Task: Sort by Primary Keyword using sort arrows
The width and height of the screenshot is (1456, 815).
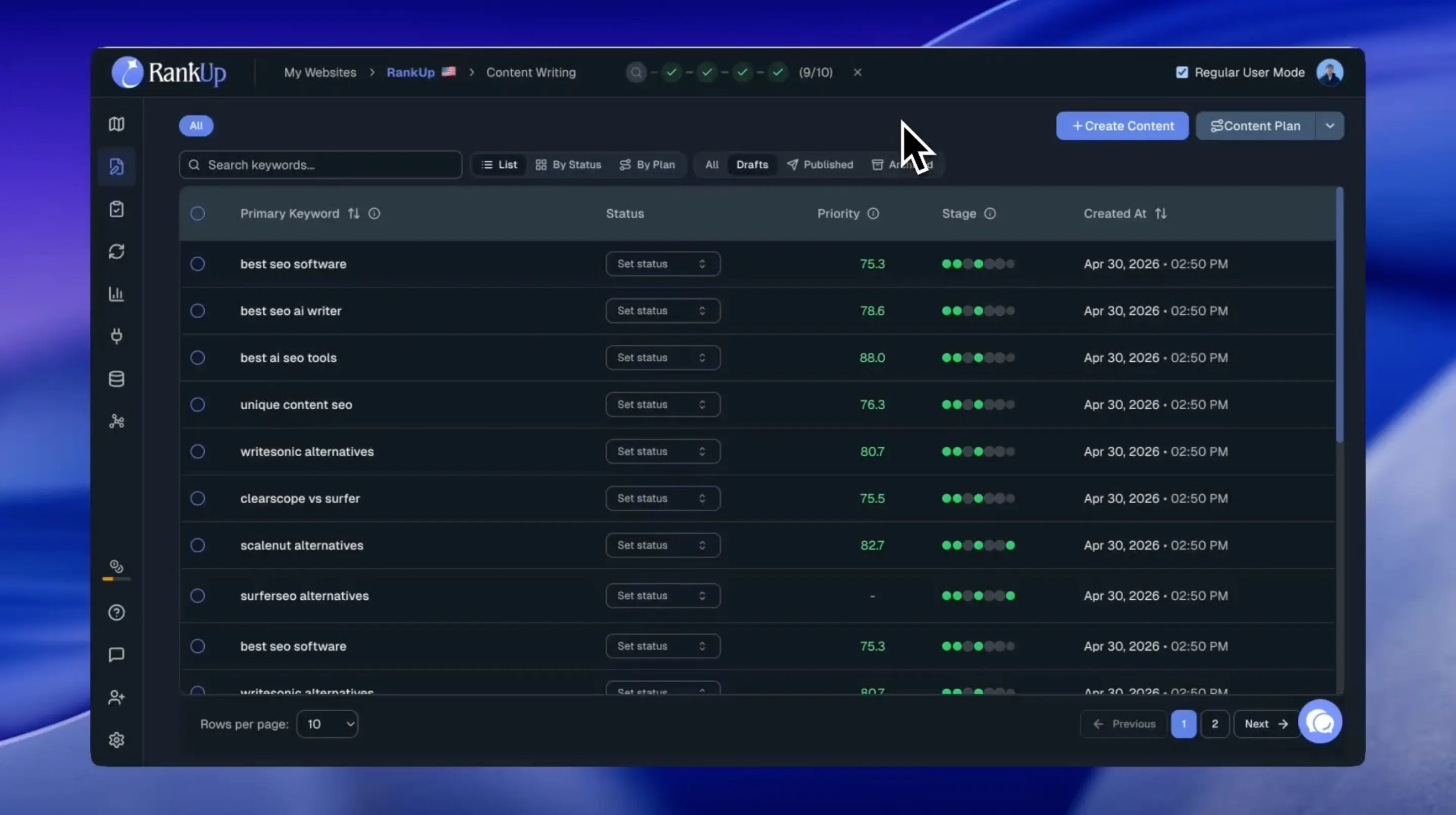Action: pyautogui.click(x=354, y=214)
